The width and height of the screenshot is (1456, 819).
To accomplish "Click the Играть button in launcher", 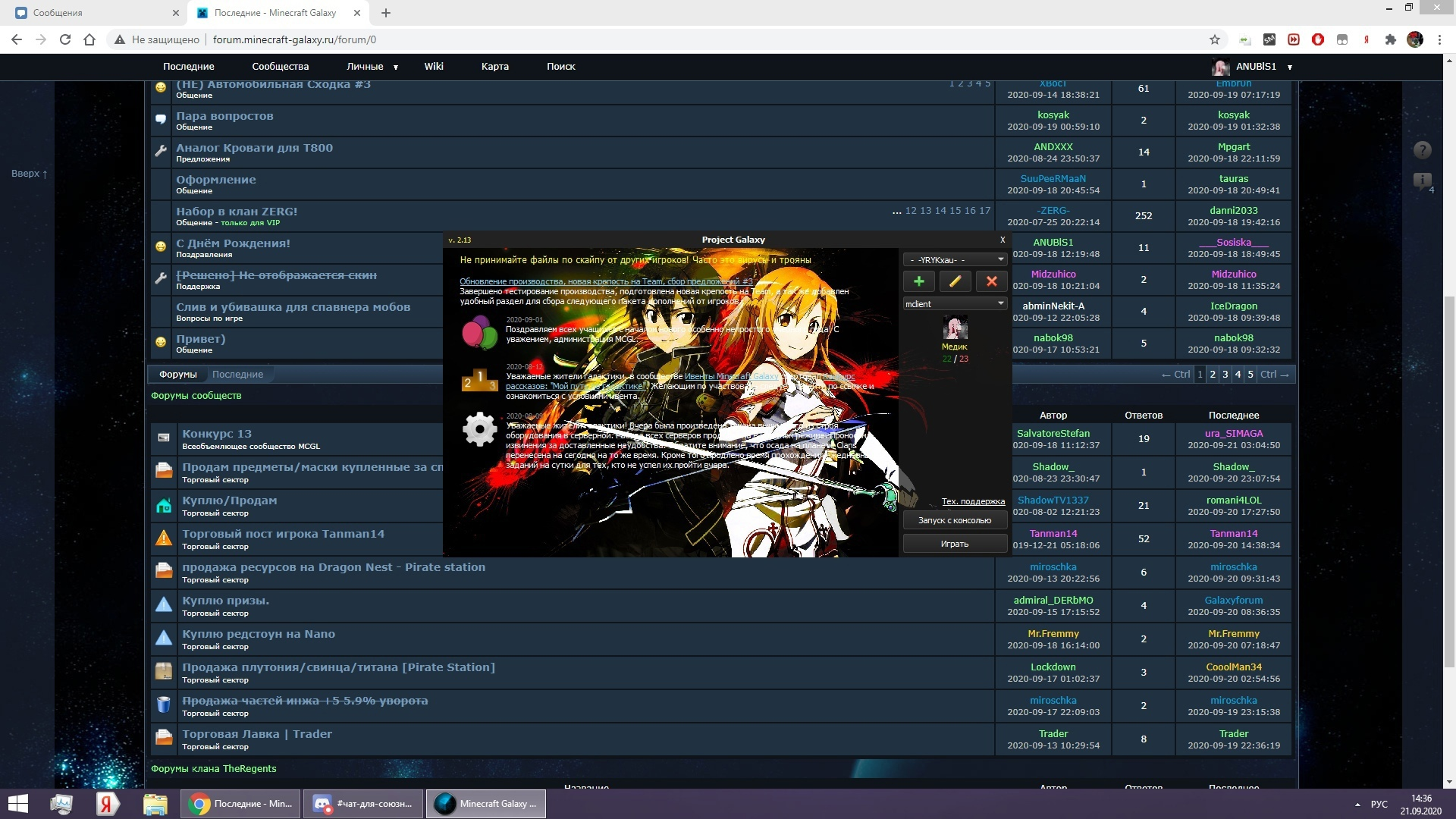I will (955, 544).
